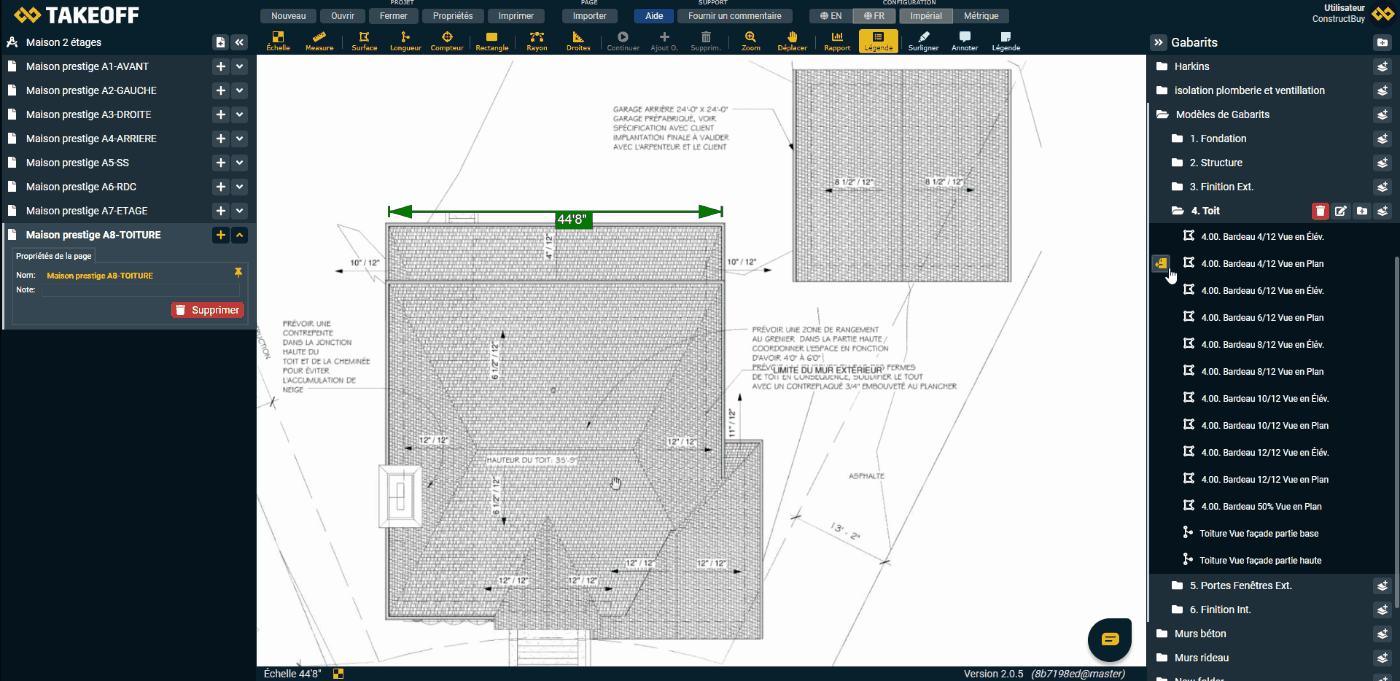Choose the Surligner highlighter tool
The height and width of the screenshot is (681, 1400).
(x=923, y=41)
